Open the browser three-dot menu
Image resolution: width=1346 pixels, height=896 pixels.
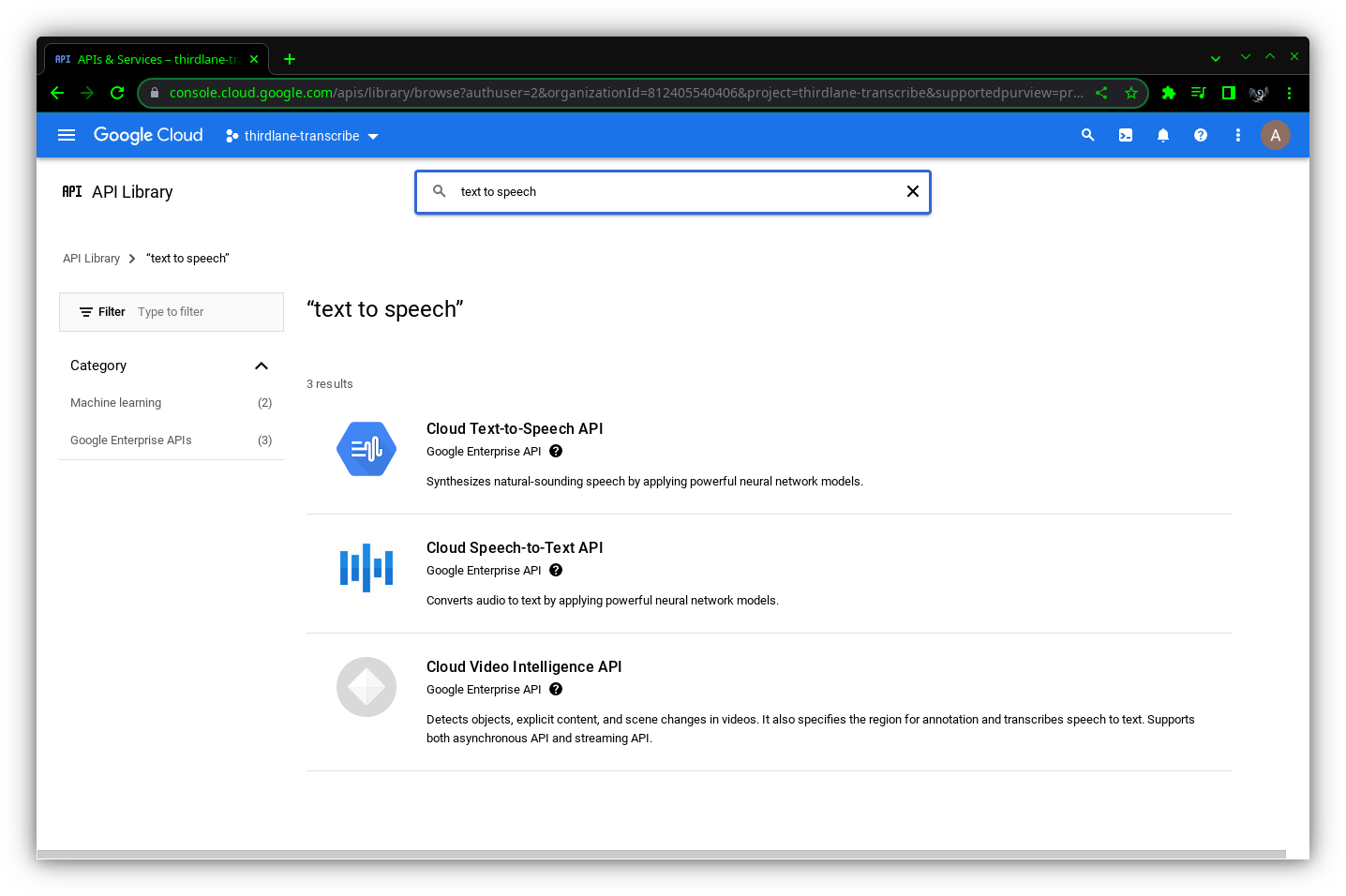pyautogui.click(x=1289, y=93)
